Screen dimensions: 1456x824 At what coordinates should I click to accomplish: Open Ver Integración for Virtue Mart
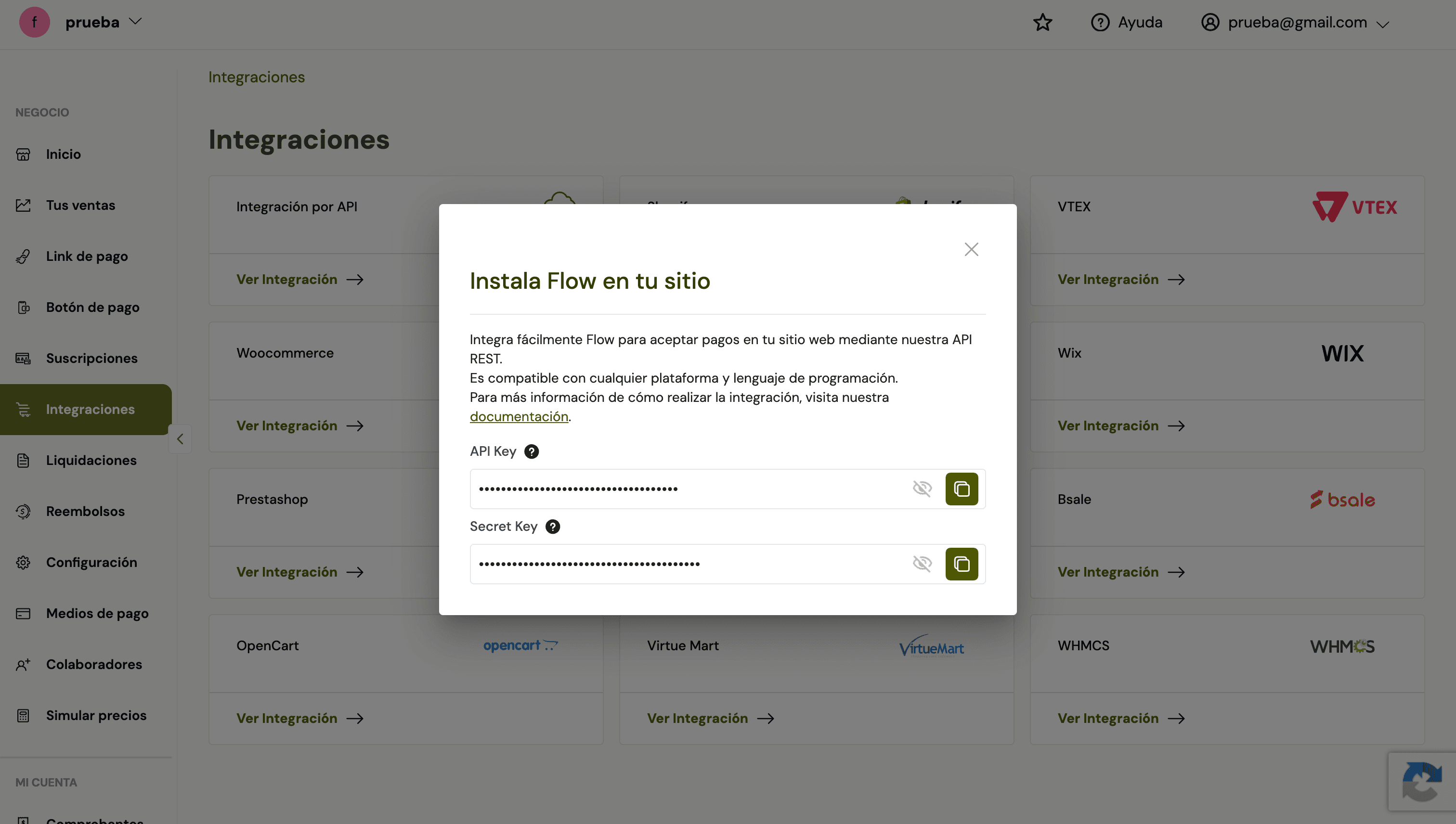[x=711, y=718]
